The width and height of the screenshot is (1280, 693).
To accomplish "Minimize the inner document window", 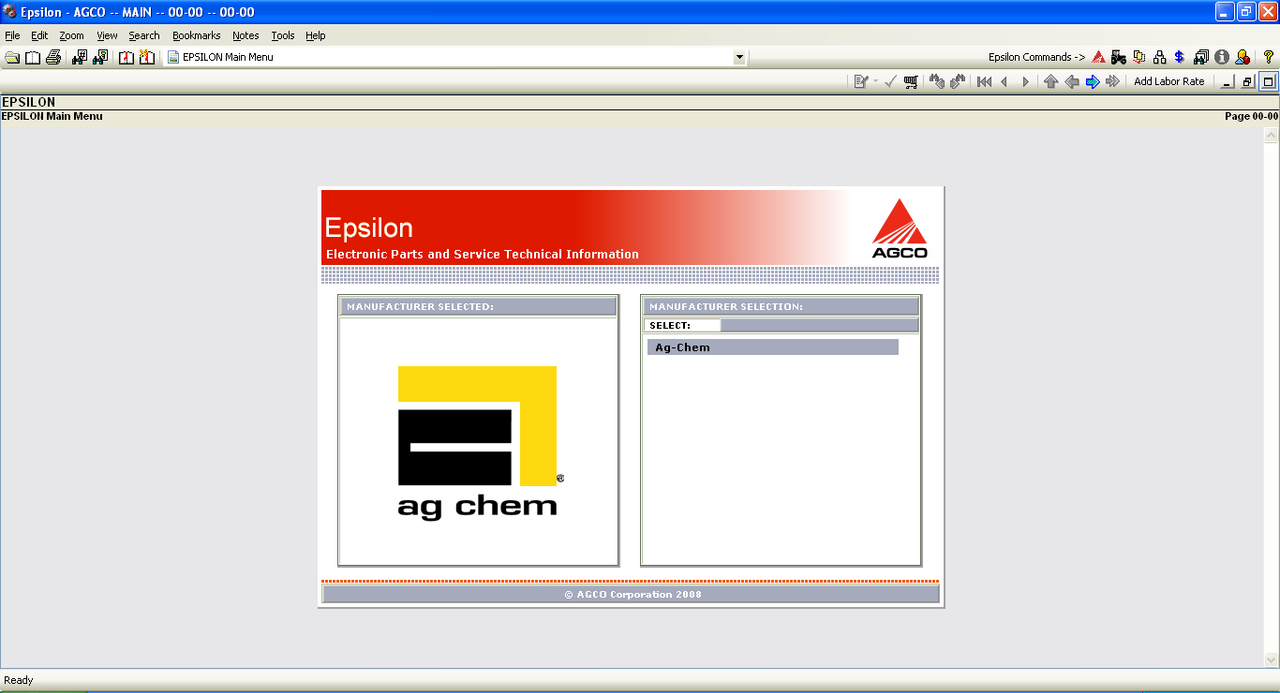I will point(1229,82).
